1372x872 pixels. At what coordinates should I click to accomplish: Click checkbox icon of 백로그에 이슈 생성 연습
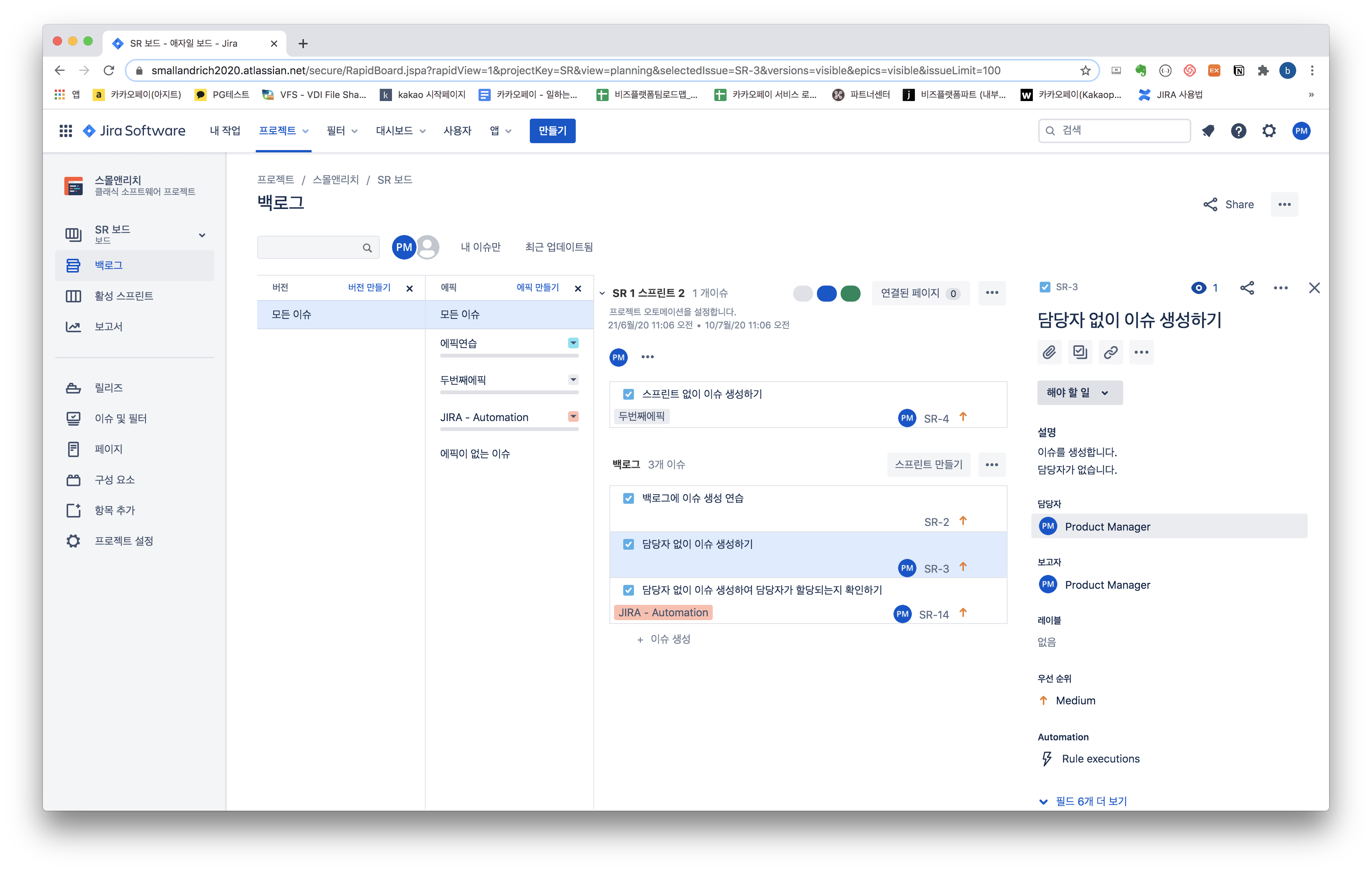pos(628,498)
